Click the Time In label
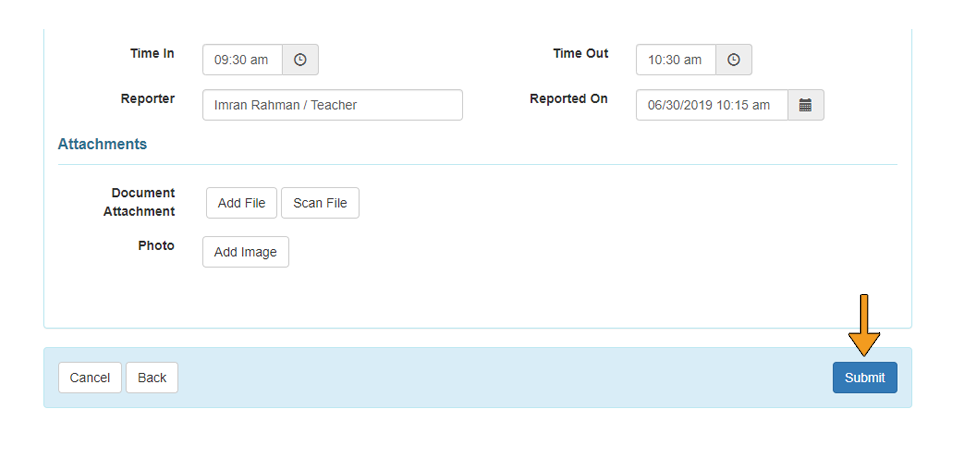This screenshot has width=957, height=450. point(152,53)
